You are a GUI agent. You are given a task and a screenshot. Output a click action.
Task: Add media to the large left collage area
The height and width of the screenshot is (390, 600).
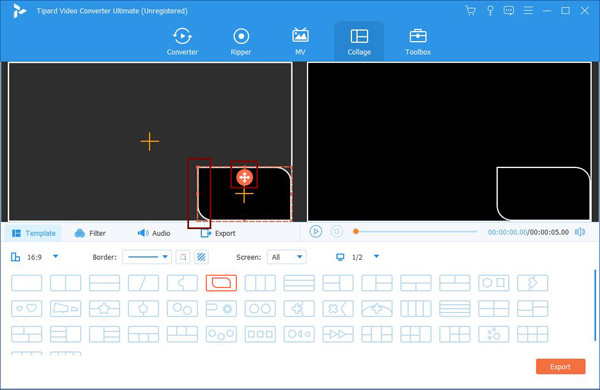(150, 142)
